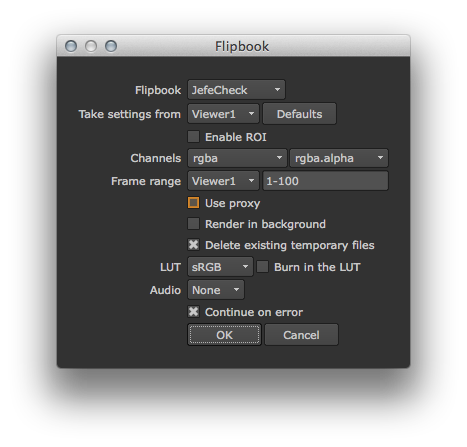Confirm the flipbook with OK
The image size is (467, 447).
coord(224,335)
